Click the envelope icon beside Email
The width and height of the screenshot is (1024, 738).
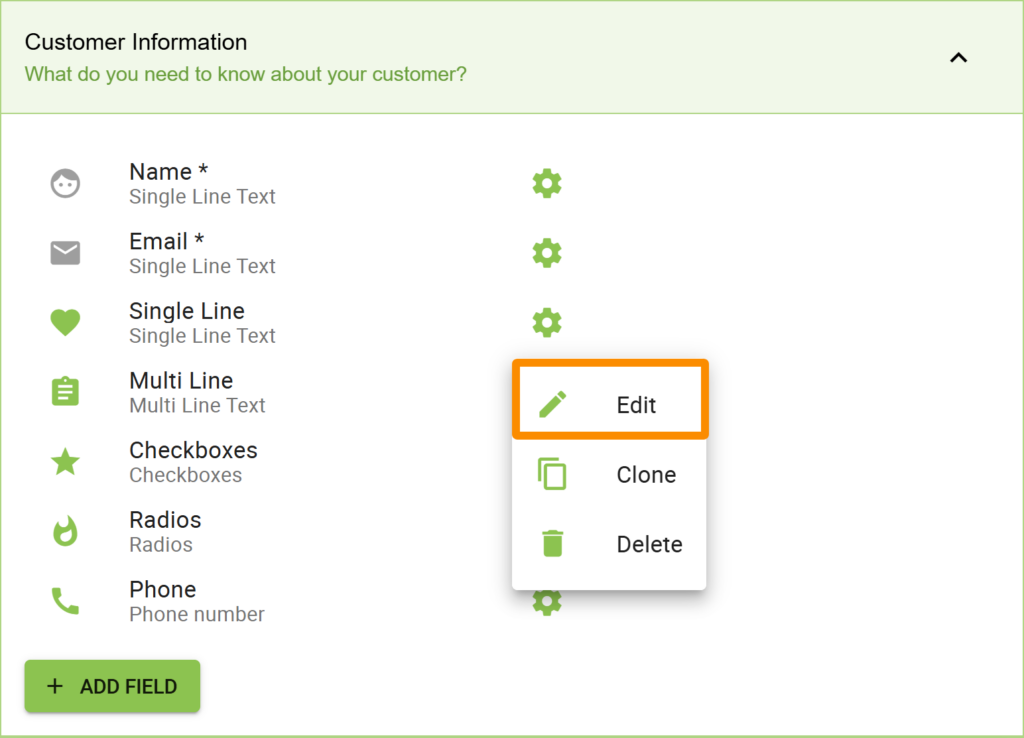point(65,253)
